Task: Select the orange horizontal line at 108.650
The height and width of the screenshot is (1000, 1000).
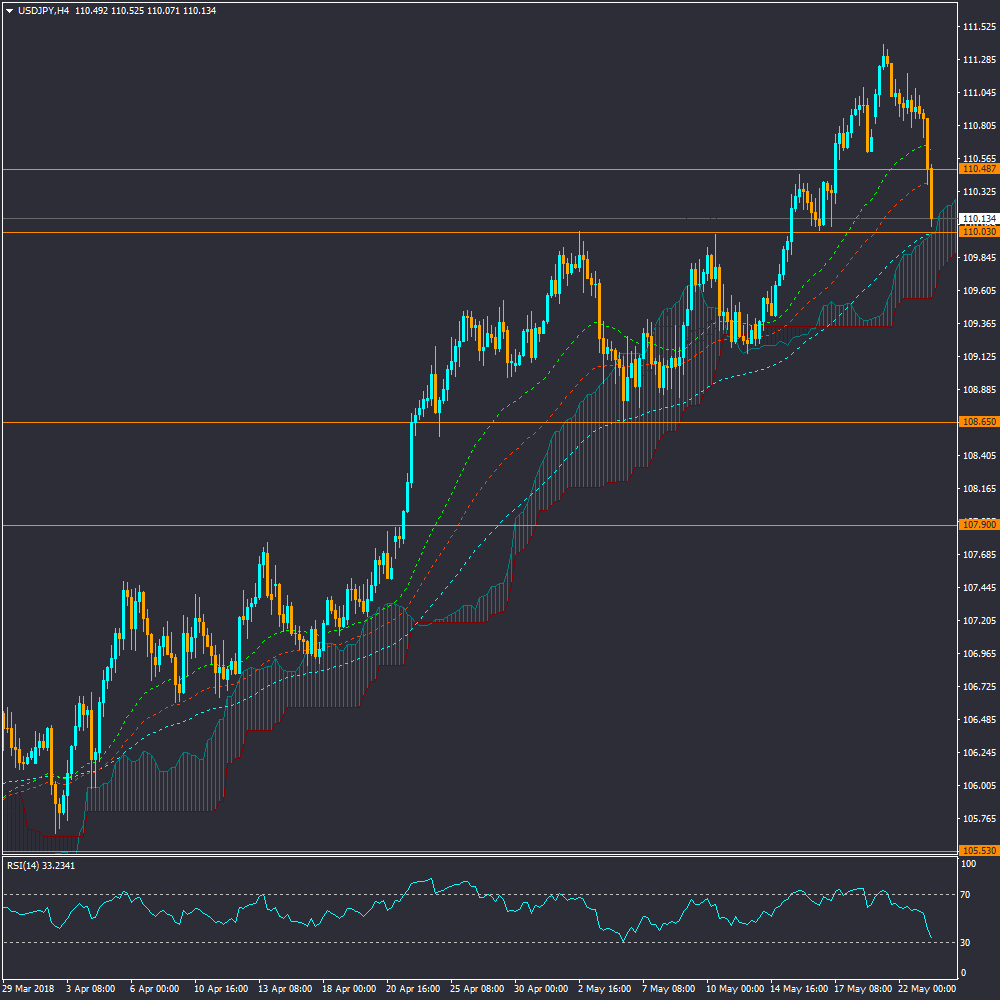Action: pyautogui.click(x=300, y=423)
